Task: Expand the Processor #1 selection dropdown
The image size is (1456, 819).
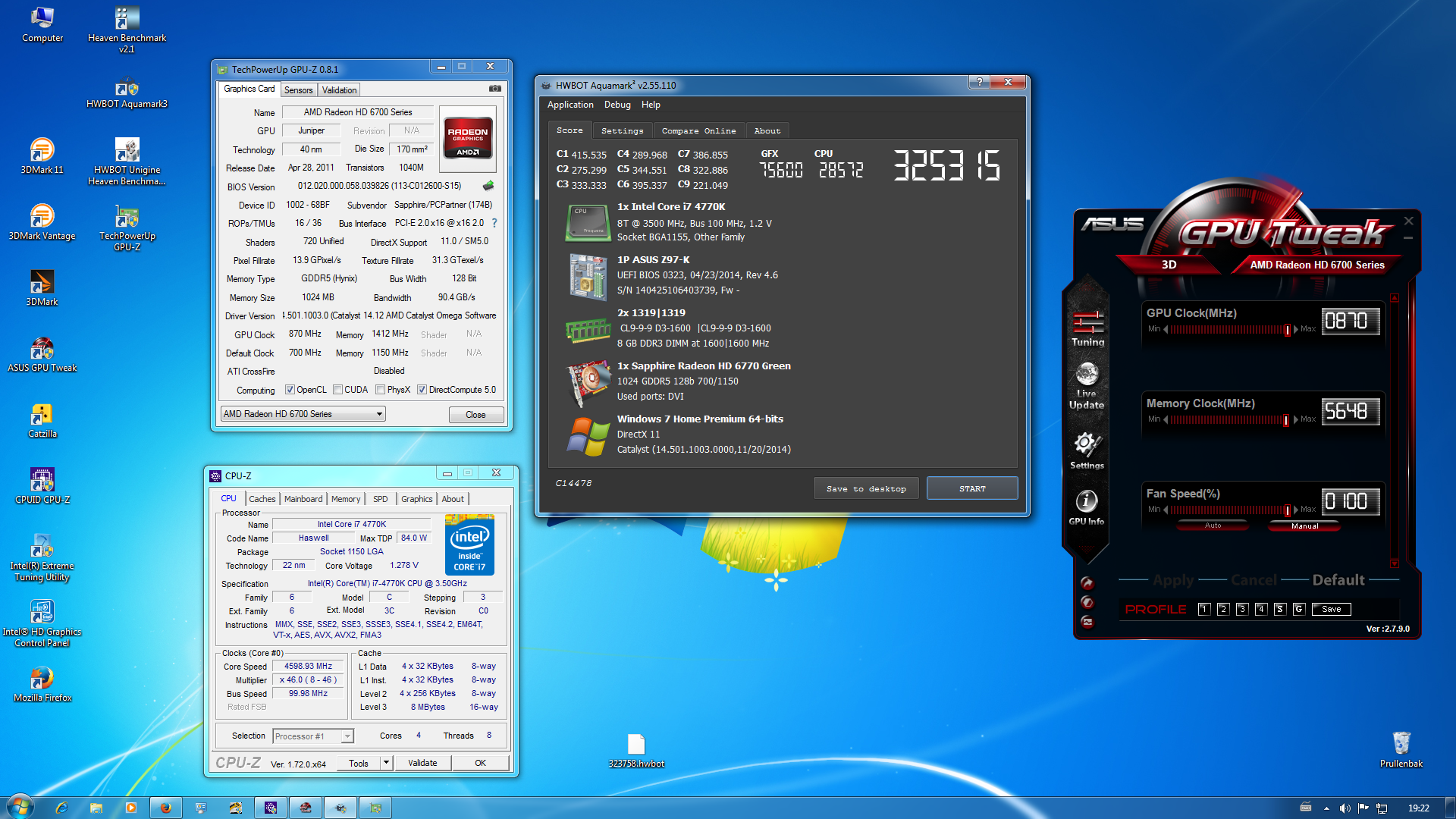Action: tap(347, 736)
